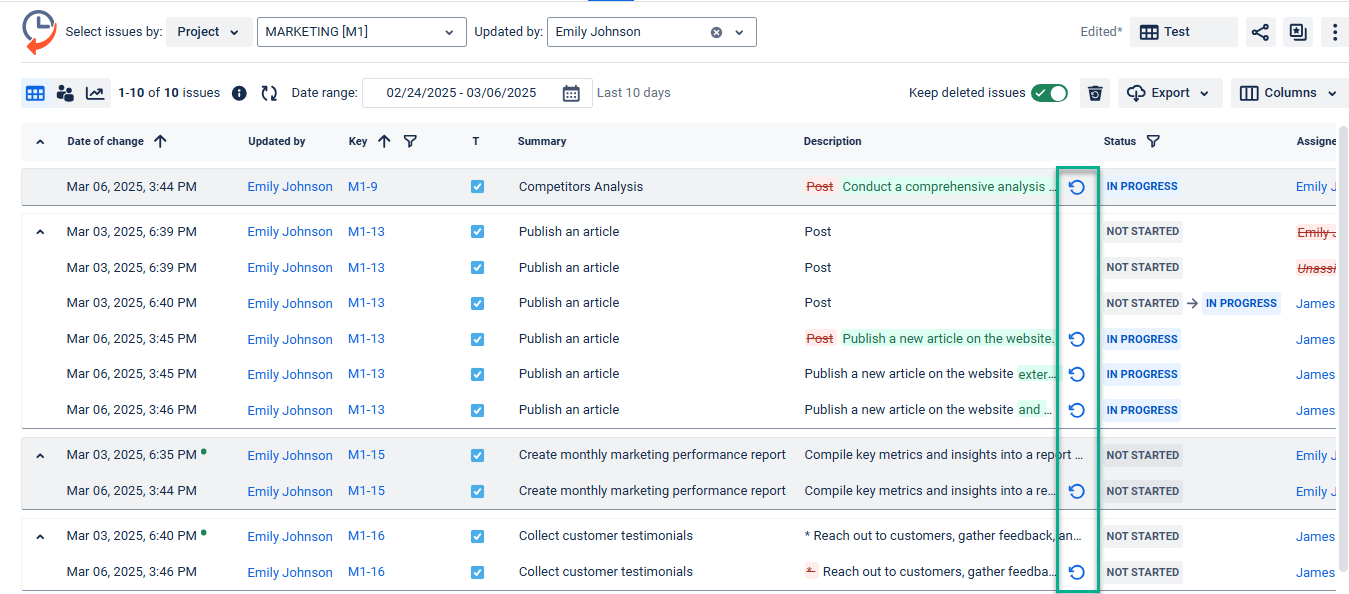Image resolution: width=1349 pixels, height=594 pixels.
Task: Open the Project selector dropdown
Action: pos(208,32)
